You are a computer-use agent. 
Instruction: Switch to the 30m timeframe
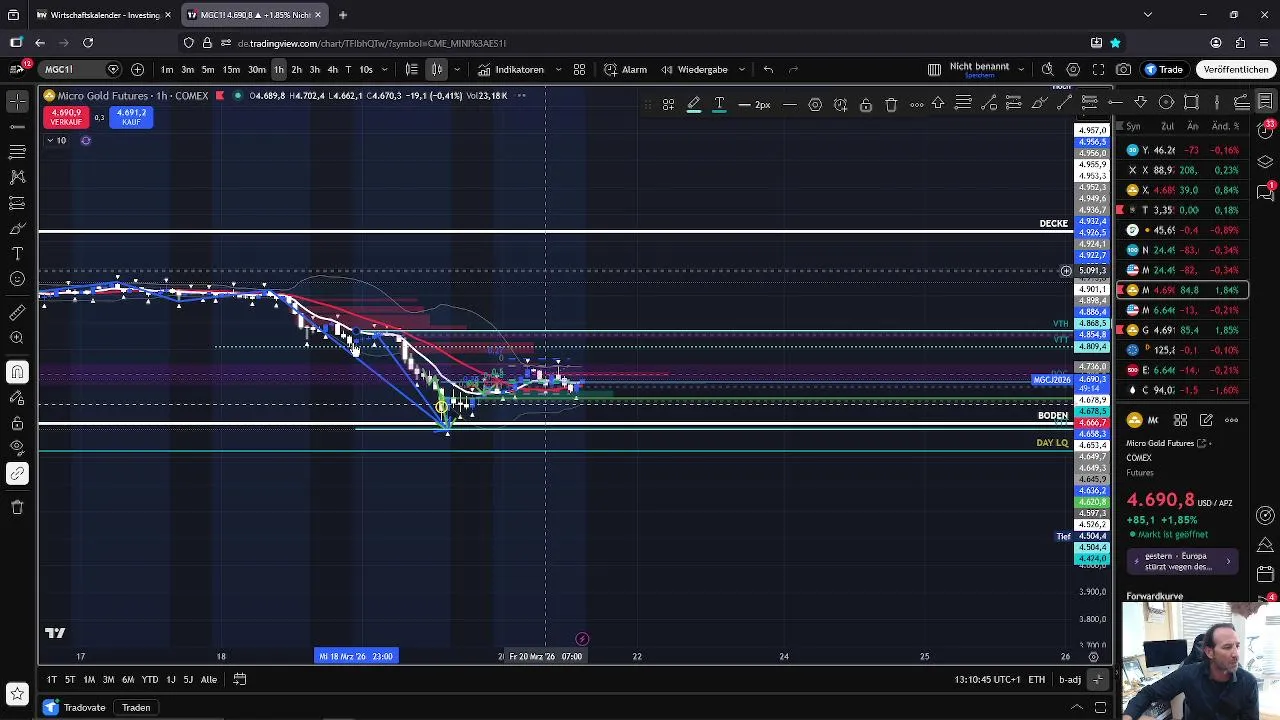click(257, 69)
